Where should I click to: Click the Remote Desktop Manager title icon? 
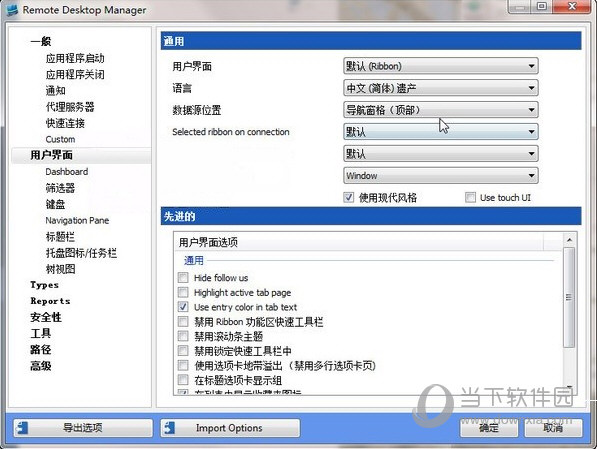tap(11, 10)
